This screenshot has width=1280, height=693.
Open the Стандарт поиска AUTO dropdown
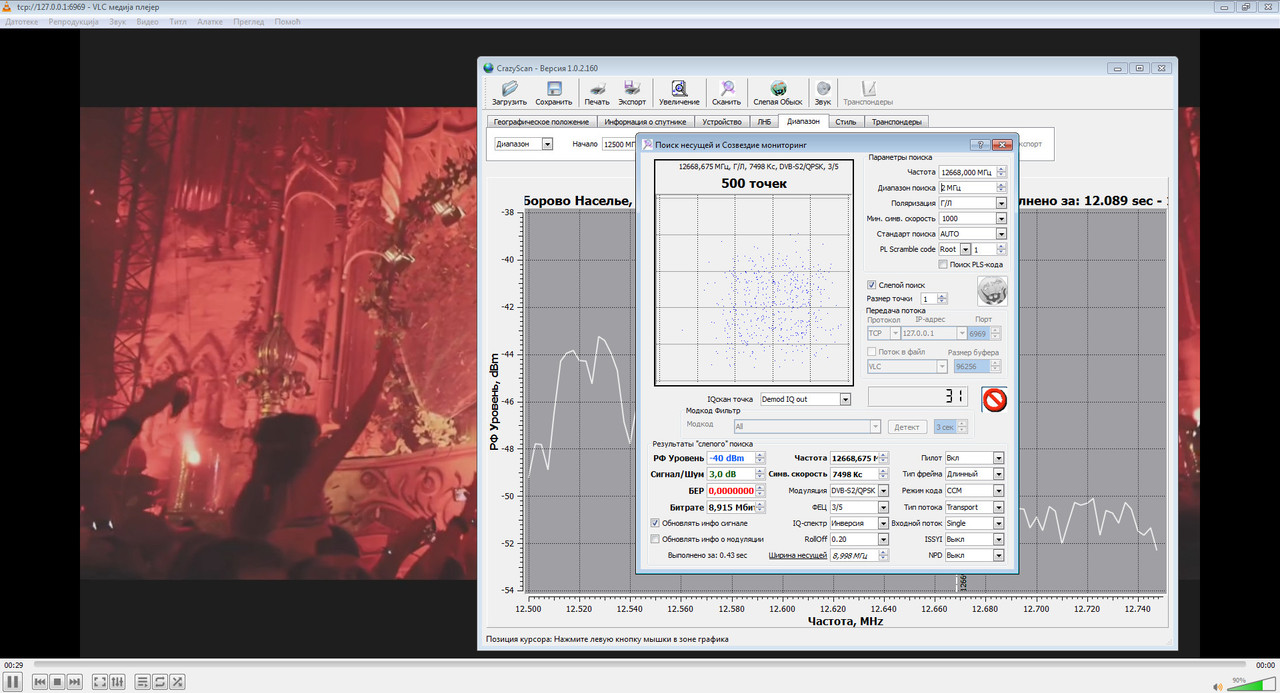(1001, 234)
